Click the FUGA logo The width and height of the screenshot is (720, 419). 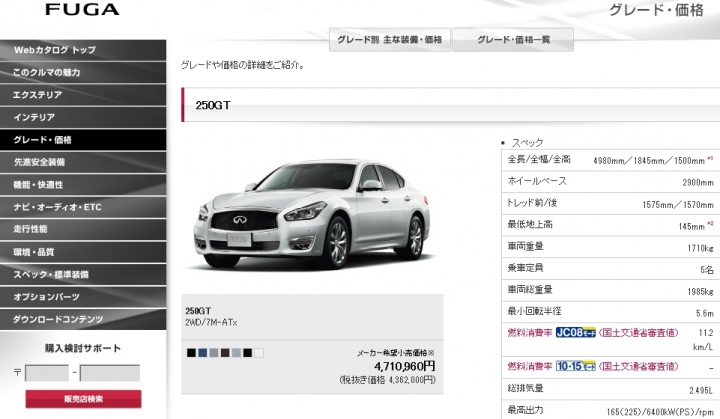[82, 9]
